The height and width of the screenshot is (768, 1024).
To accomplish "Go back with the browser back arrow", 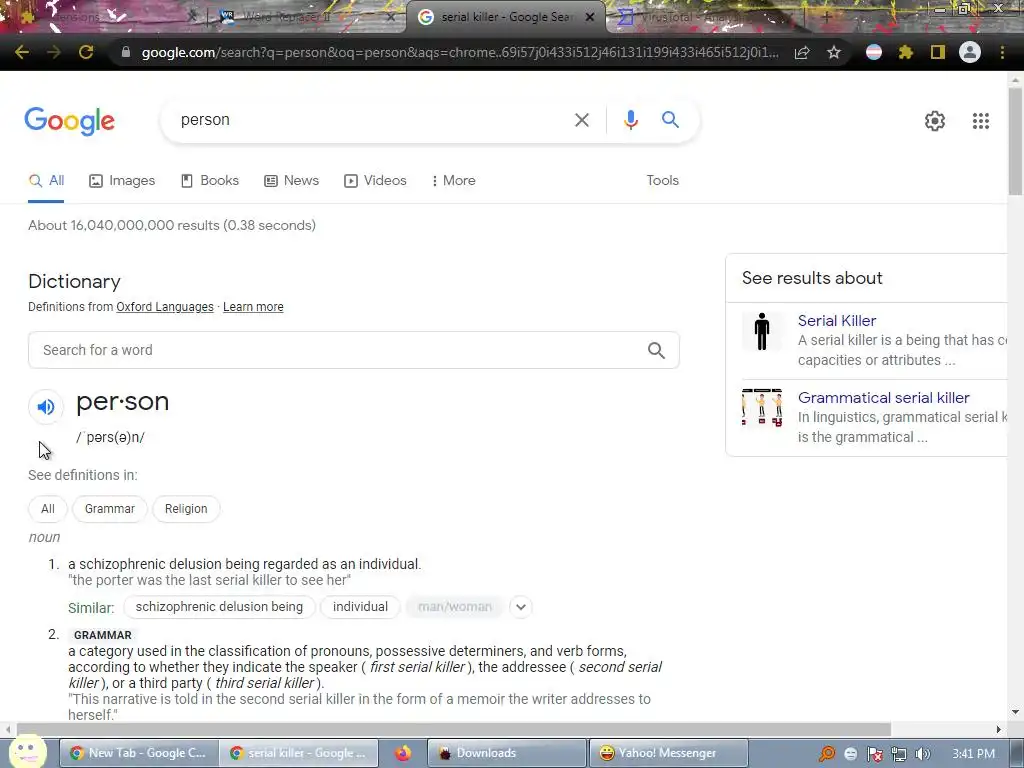I will [x=22, y=52].
